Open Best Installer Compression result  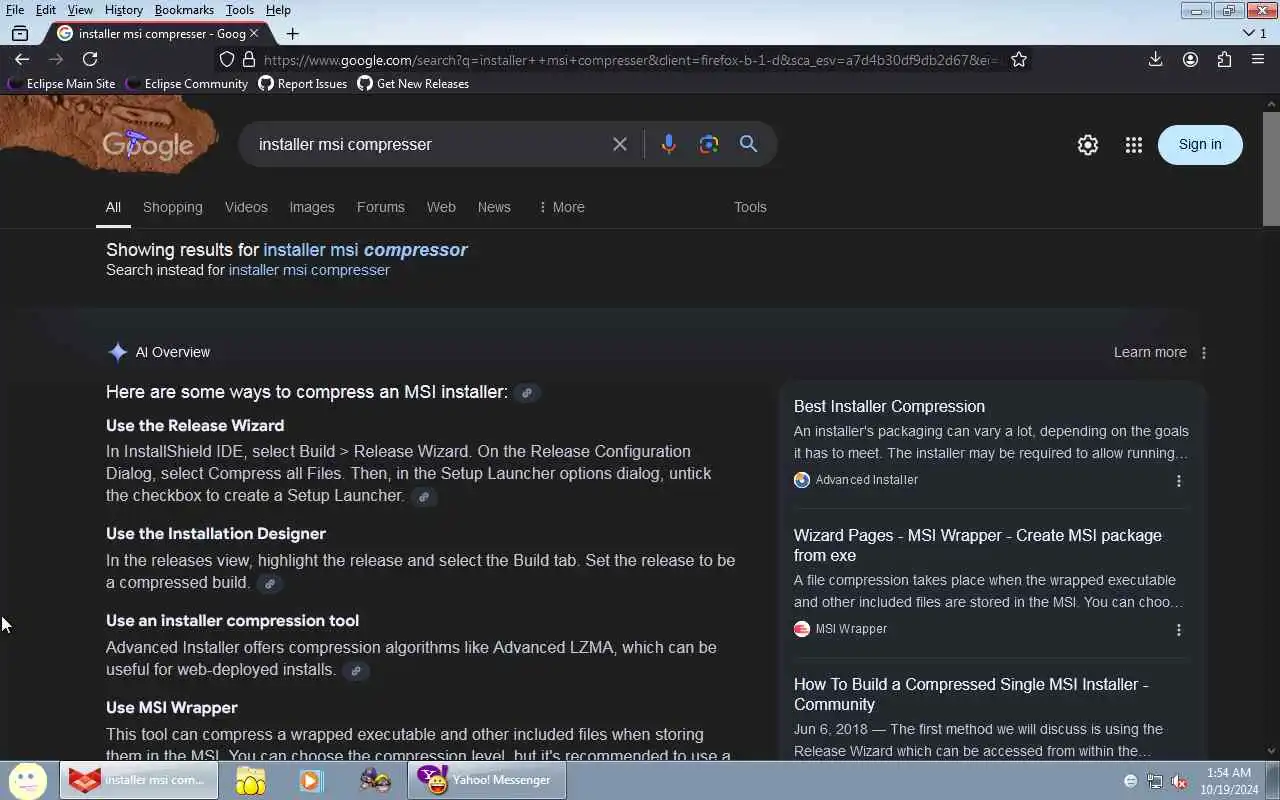(x=889, y=406)
